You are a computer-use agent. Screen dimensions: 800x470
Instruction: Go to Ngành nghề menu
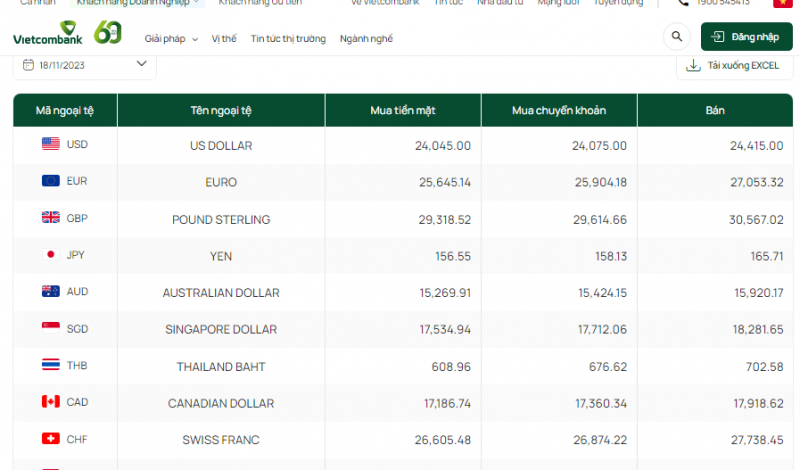366,39
